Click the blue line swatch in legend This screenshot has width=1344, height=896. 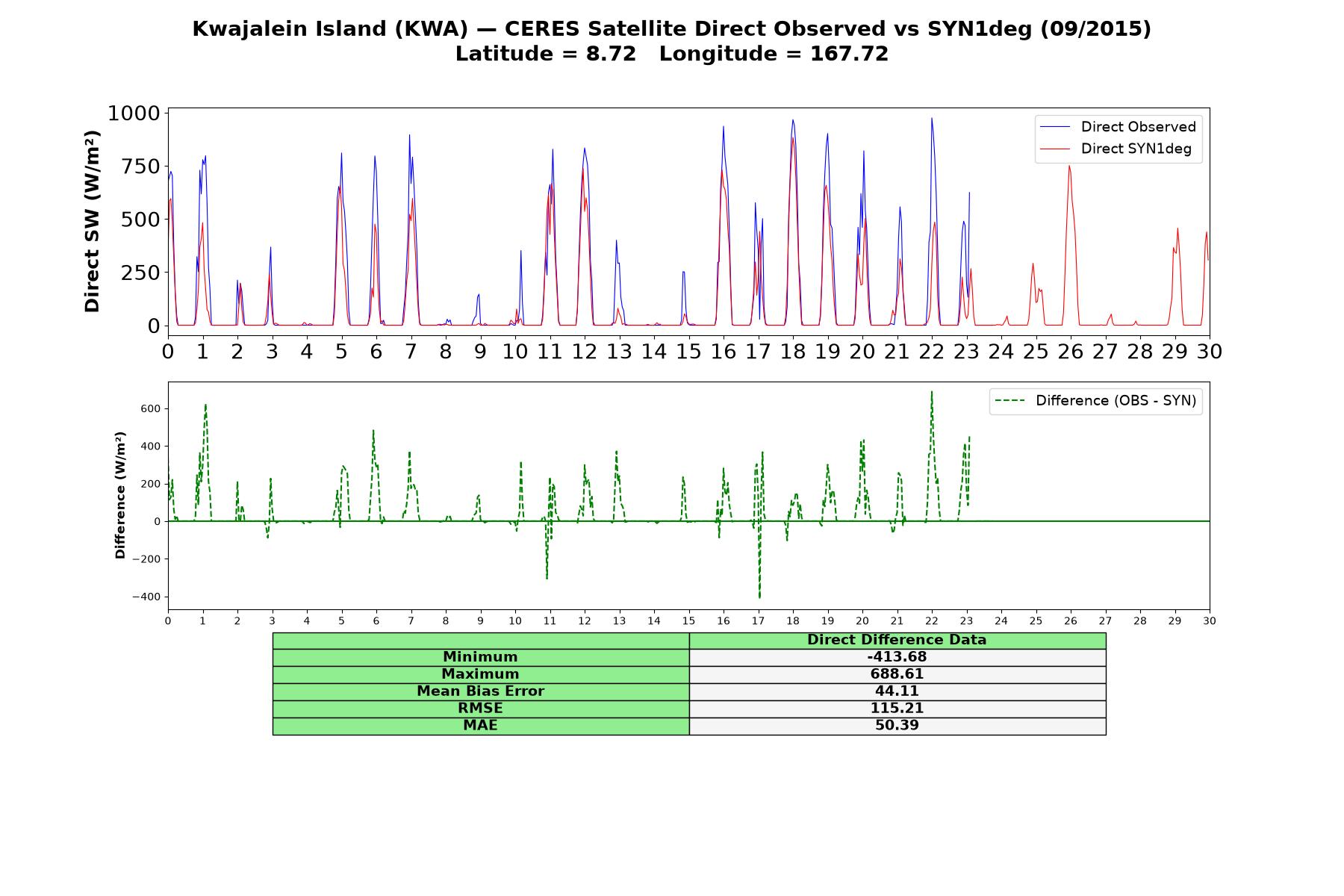1055,127
